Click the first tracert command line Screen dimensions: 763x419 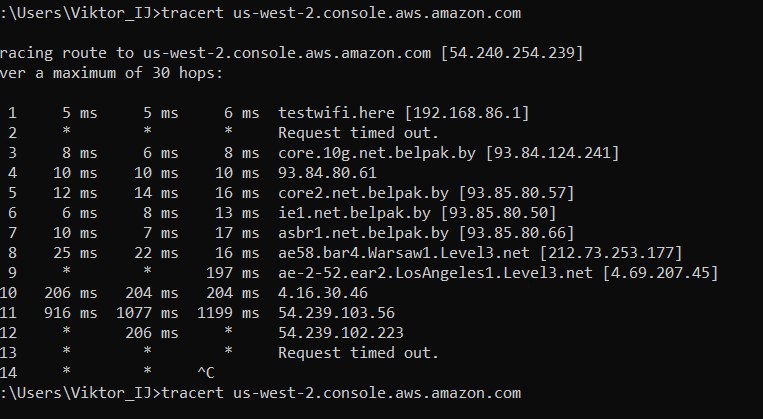tap(260, 13)
